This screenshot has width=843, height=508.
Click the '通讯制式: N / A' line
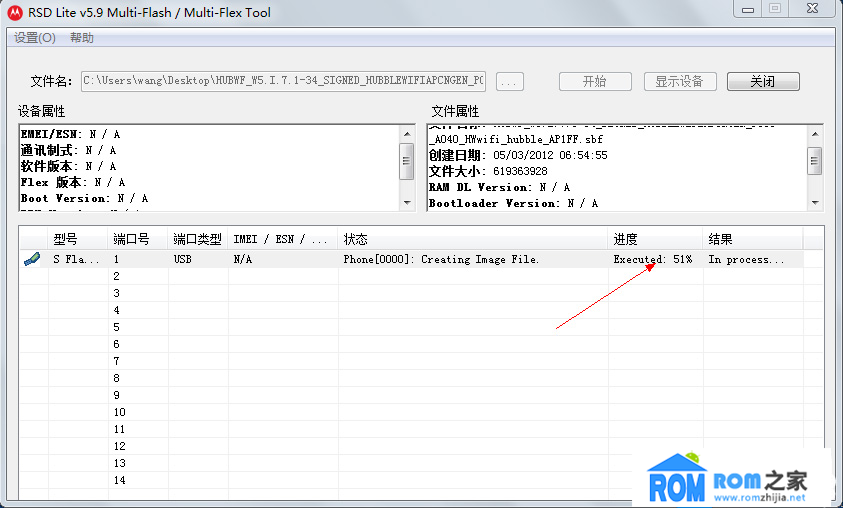[68, 150]
